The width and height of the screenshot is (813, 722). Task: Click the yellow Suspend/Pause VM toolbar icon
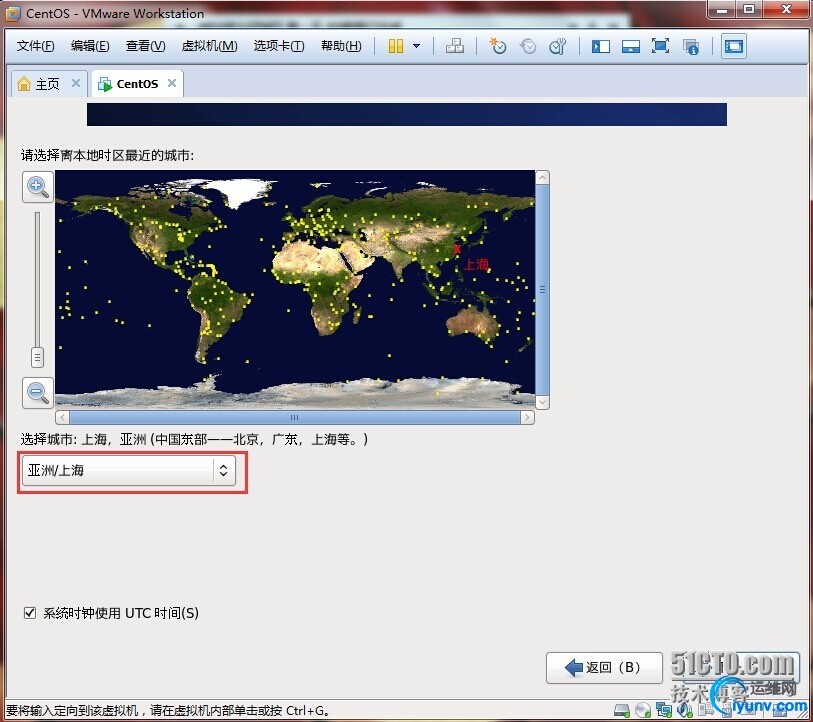pos(396,46)
